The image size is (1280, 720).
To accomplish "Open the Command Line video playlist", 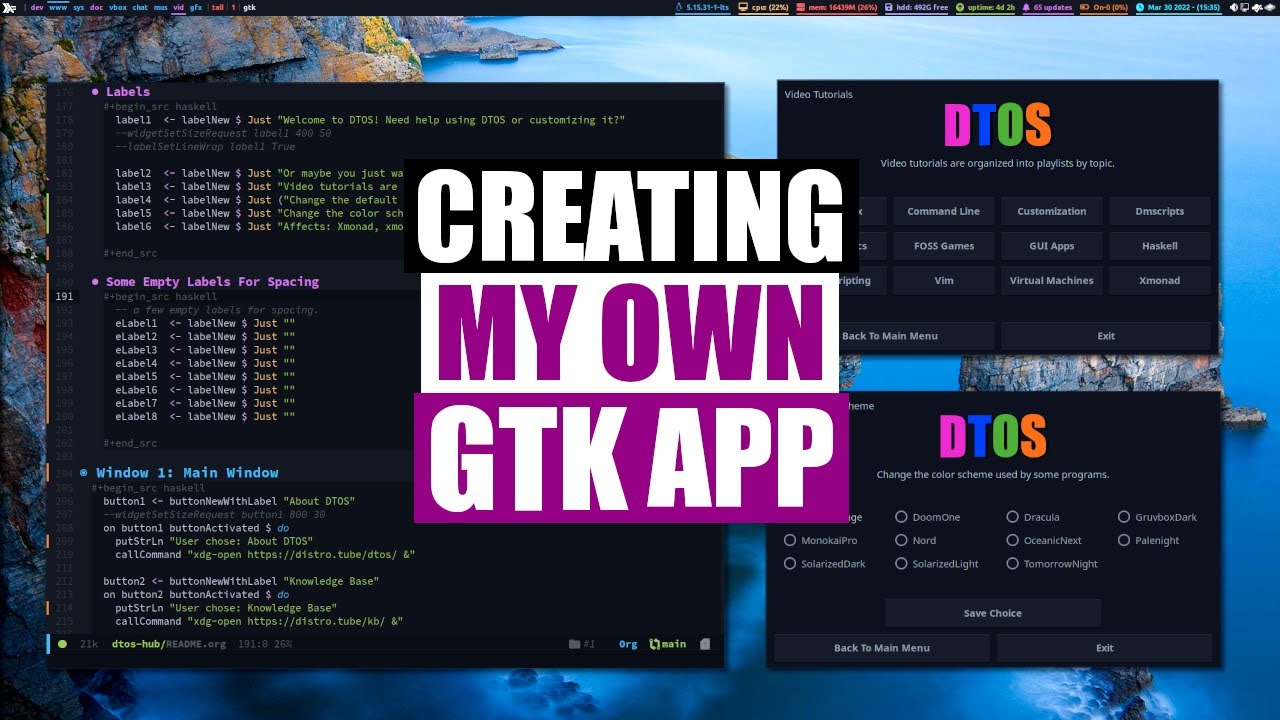I will (x=944, y=211).
